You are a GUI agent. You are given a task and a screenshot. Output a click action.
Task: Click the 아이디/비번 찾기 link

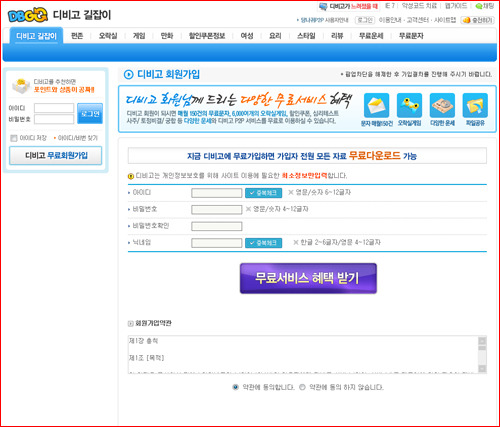click(x=77, y=138)
